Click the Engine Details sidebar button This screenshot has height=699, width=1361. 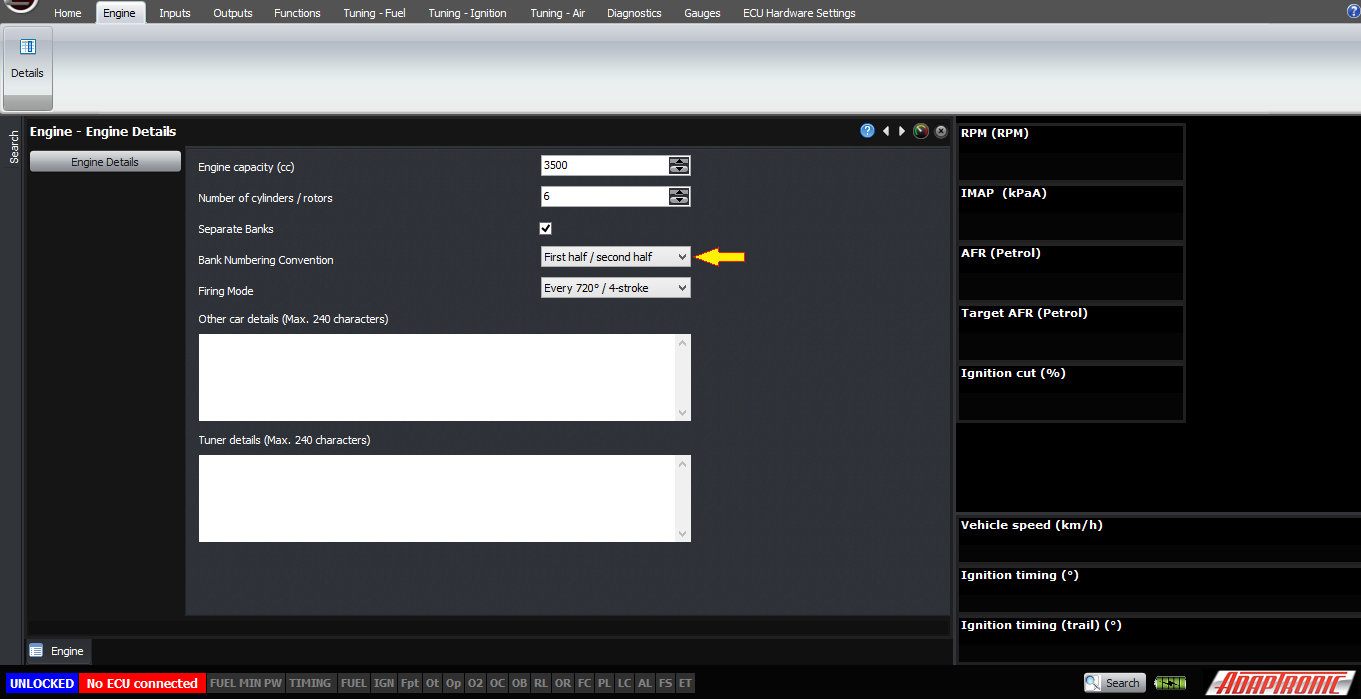105,162
